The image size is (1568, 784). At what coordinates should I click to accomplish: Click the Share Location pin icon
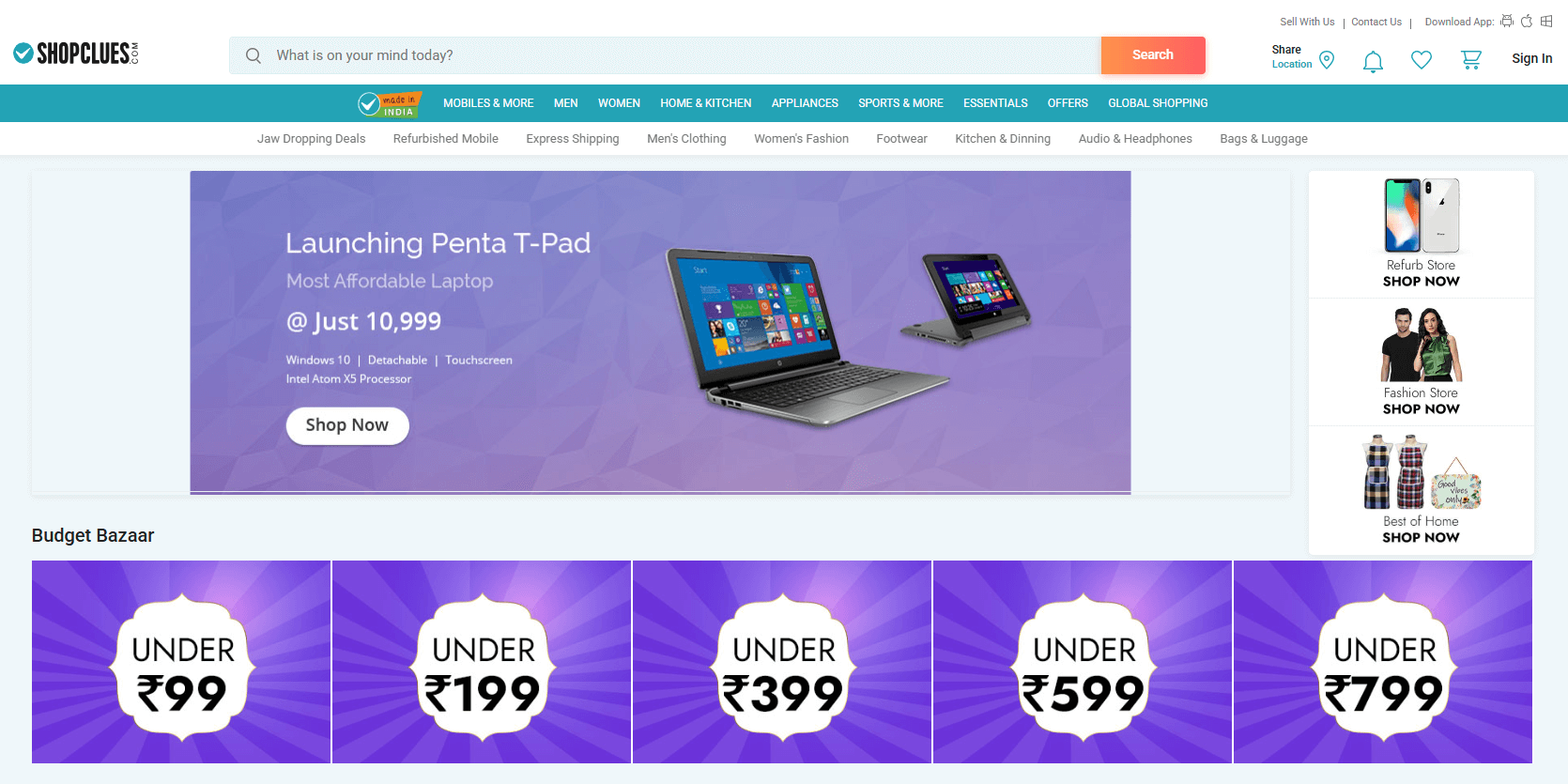pyautogui.click(x=1327, y=60)
